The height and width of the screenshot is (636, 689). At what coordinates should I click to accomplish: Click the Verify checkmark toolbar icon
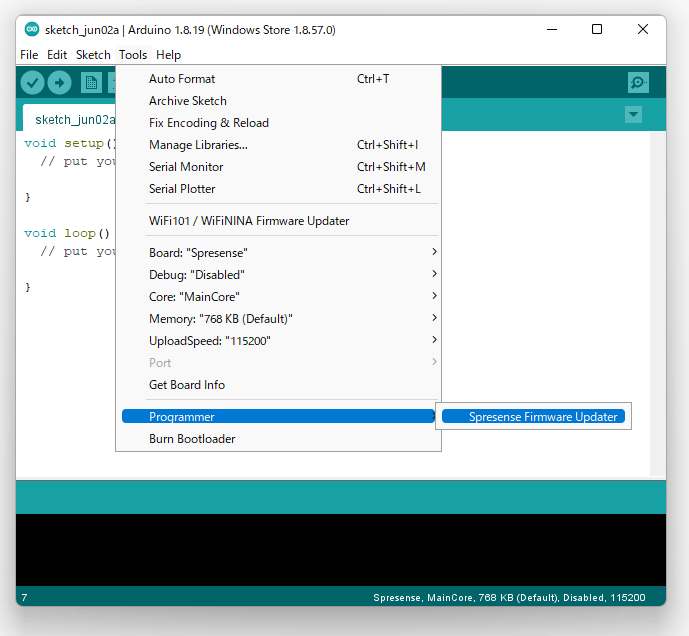(32, 83)
